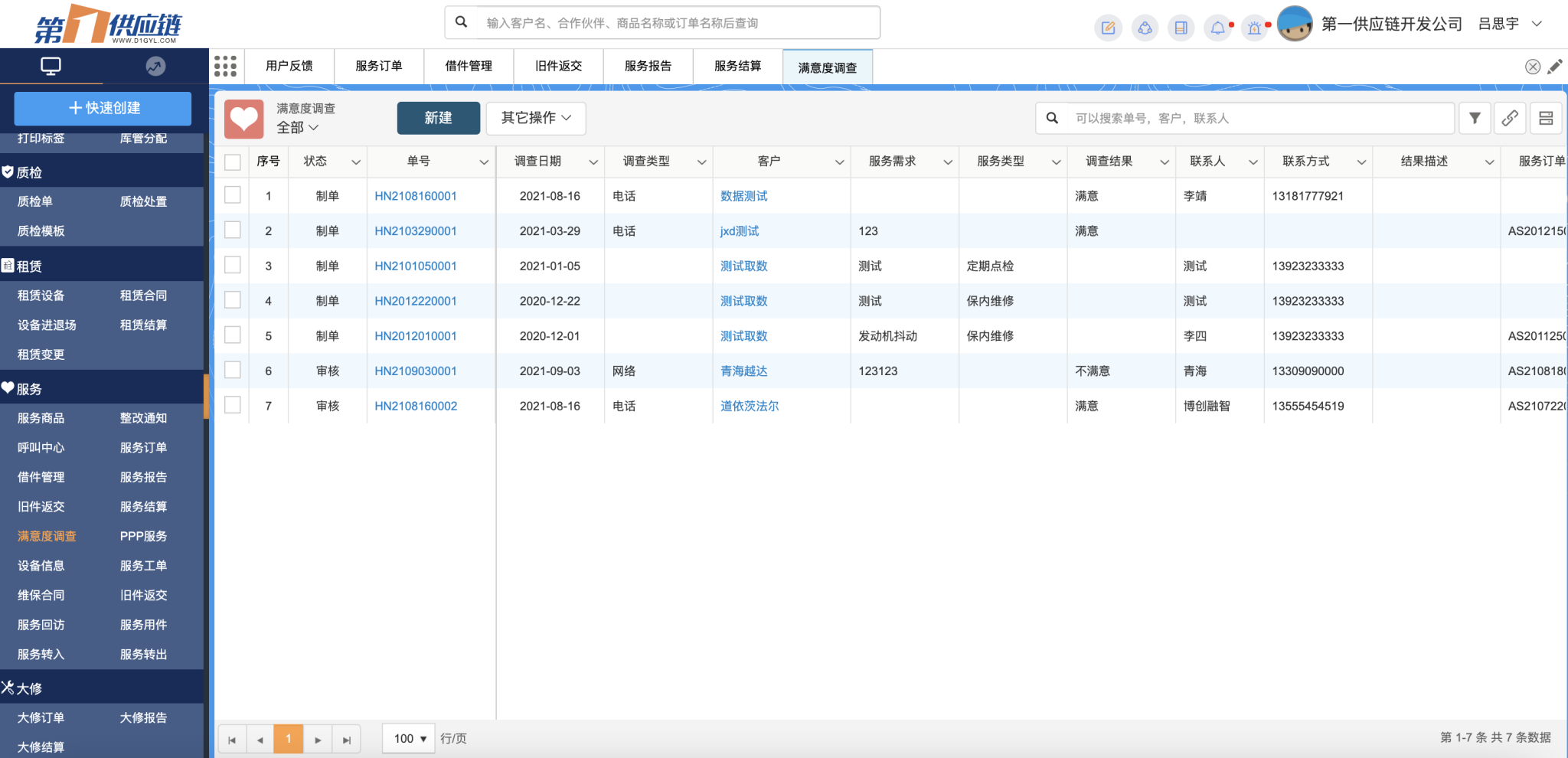
Task: Click the 第1供应链 logo
Action: pos(108,25)
